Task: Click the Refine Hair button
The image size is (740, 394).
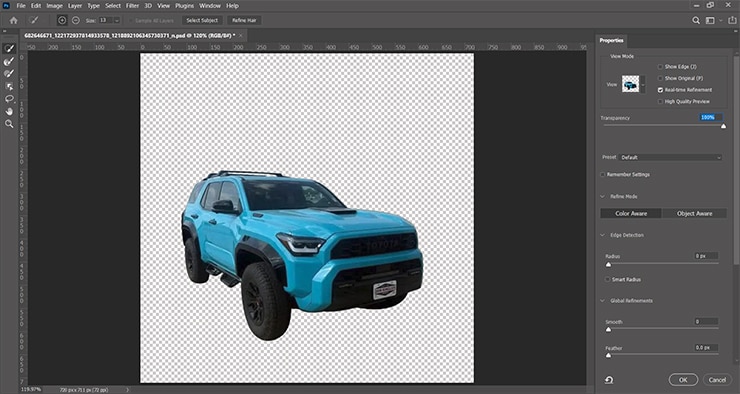Action: click(x=244, y=20)
